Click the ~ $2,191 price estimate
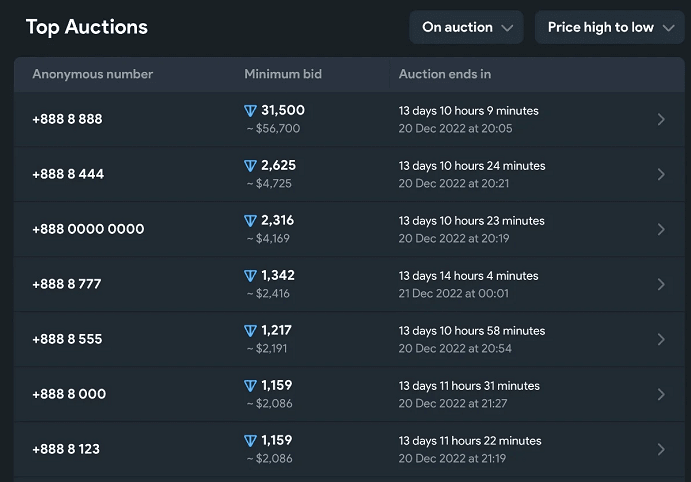 tap(267, 349)
